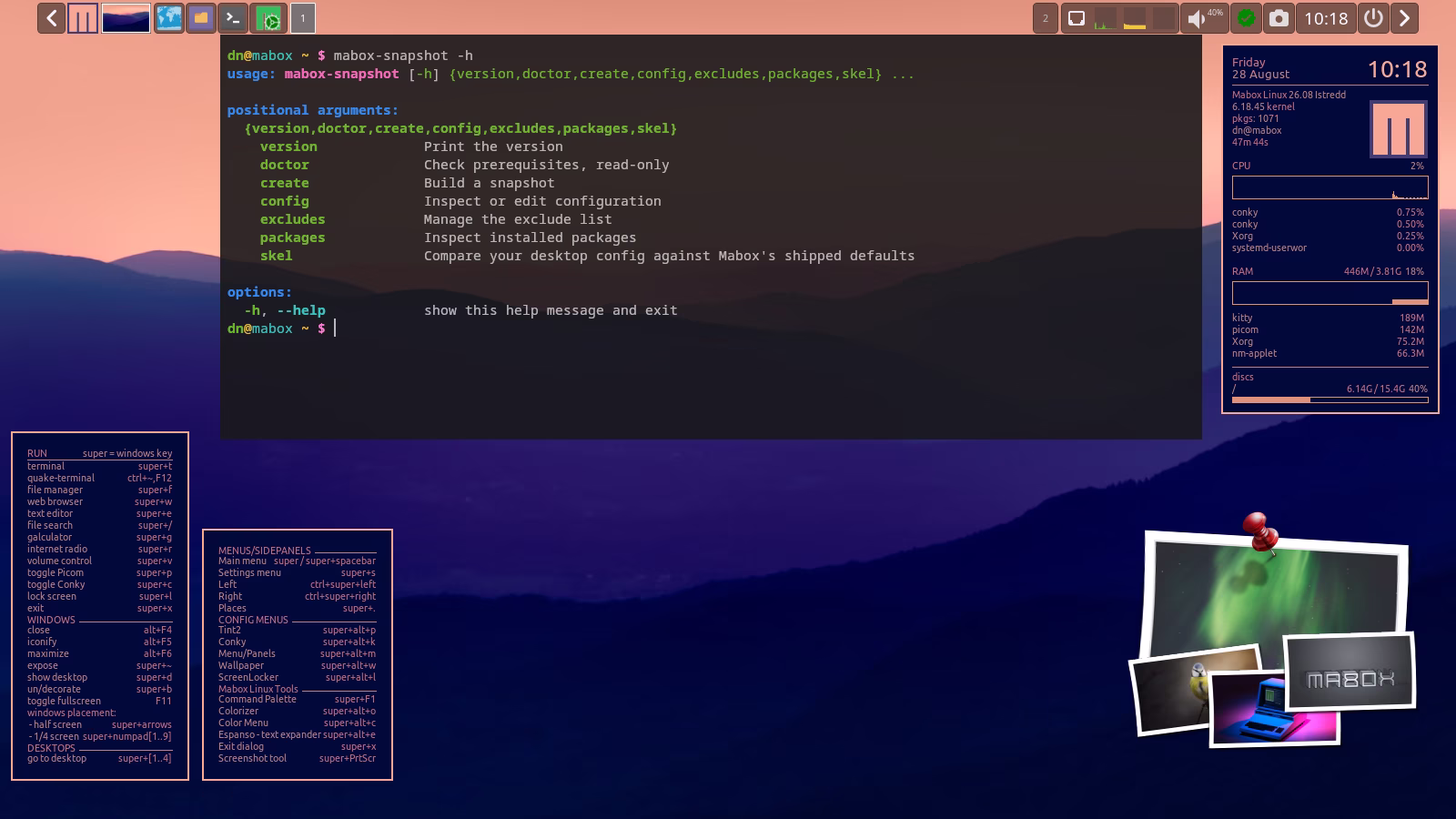Click 'Mabox Linux 26.08 Istredd' in Conky
The height and width of the screenshot is (819, 1456).
tap(1289, 95)
